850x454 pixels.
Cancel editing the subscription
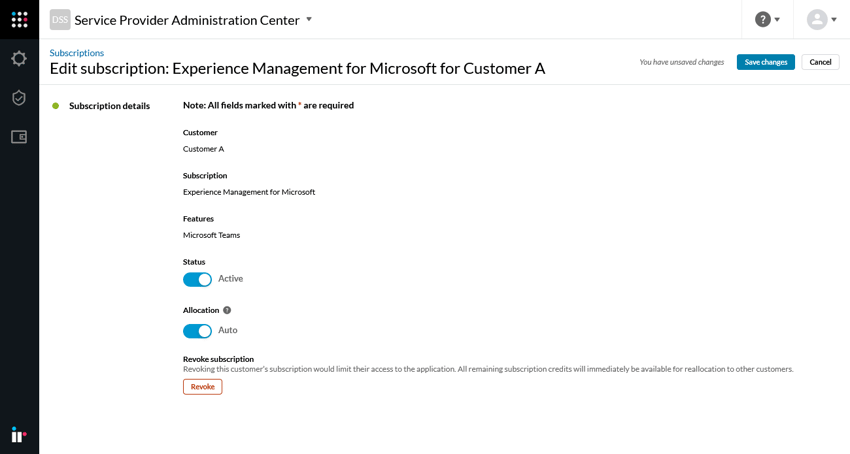[820, 62]
